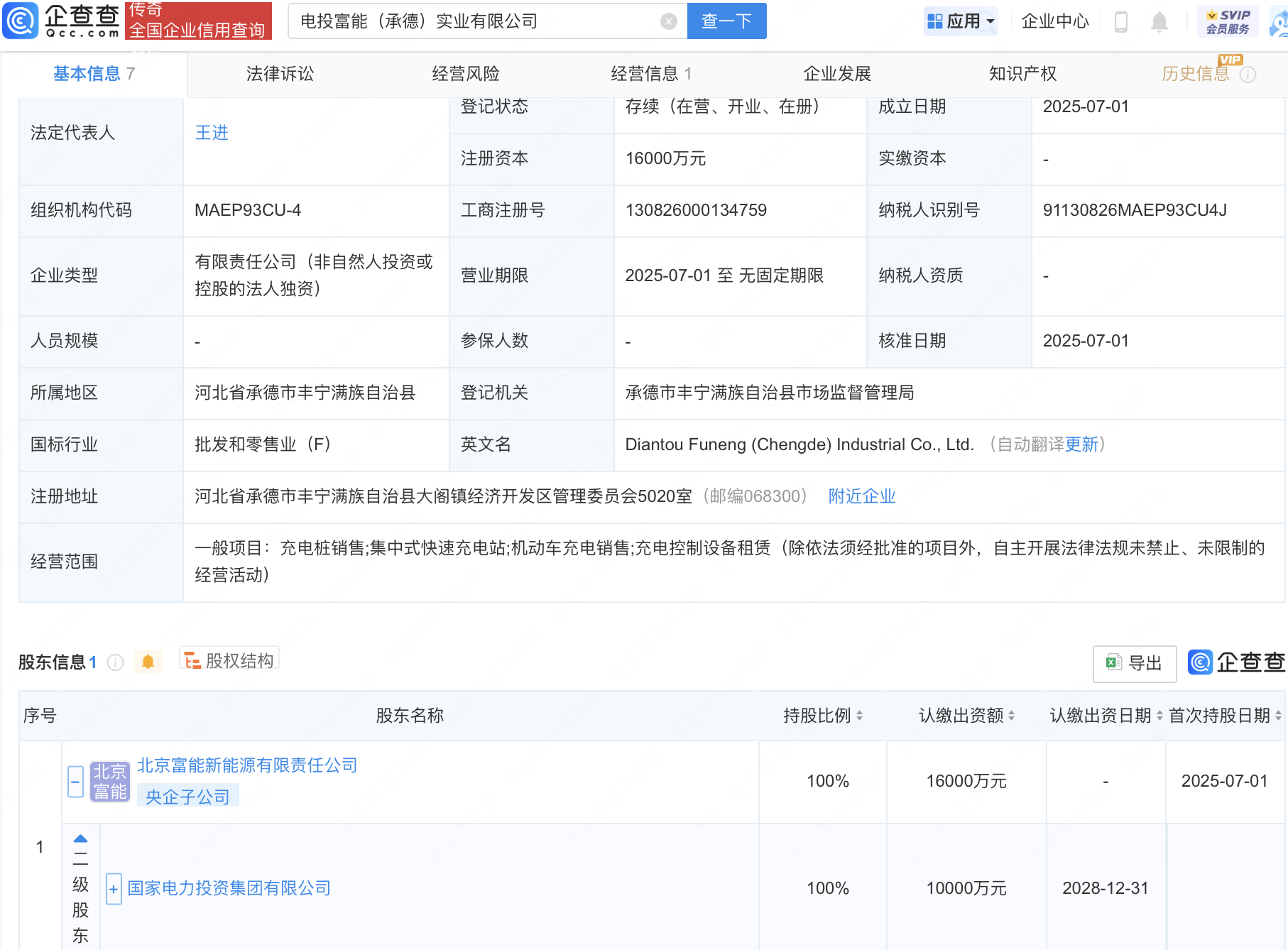Sort by 持股比例 column
This screenshot has height=950, width=1288.
(x=822, y=716)
